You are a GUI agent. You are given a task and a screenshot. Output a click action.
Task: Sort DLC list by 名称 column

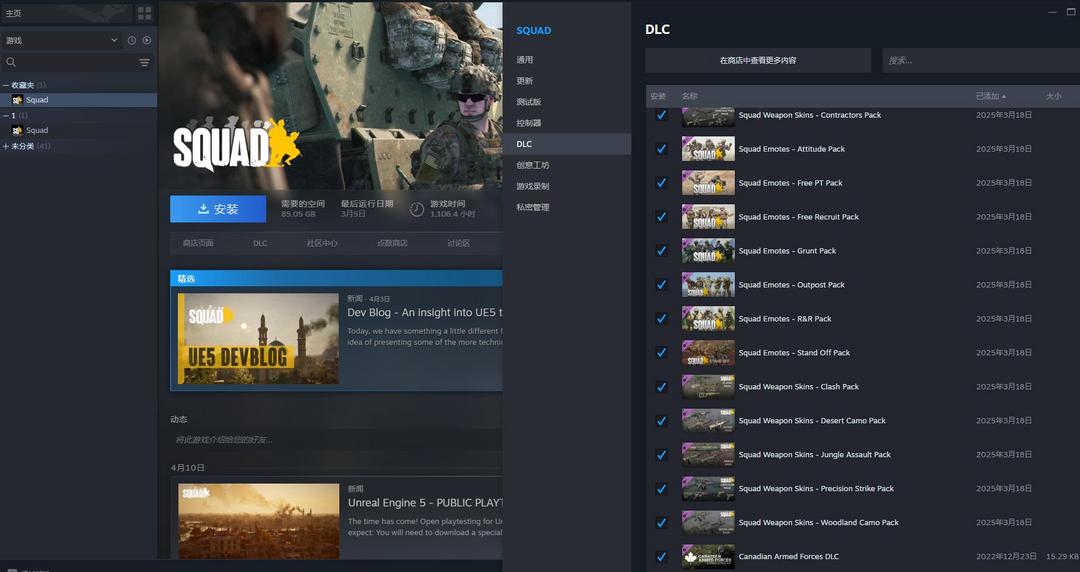[x=689, y=96]
